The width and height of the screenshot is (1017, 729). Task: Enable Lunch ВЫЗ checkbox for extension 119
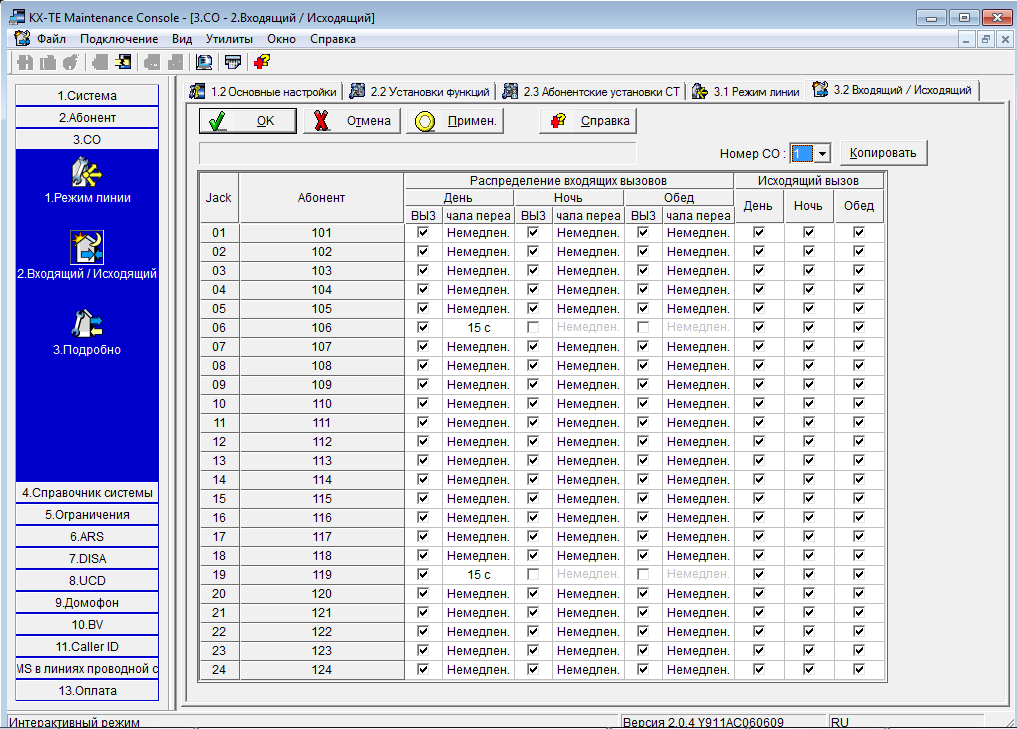tap(643, 574)
